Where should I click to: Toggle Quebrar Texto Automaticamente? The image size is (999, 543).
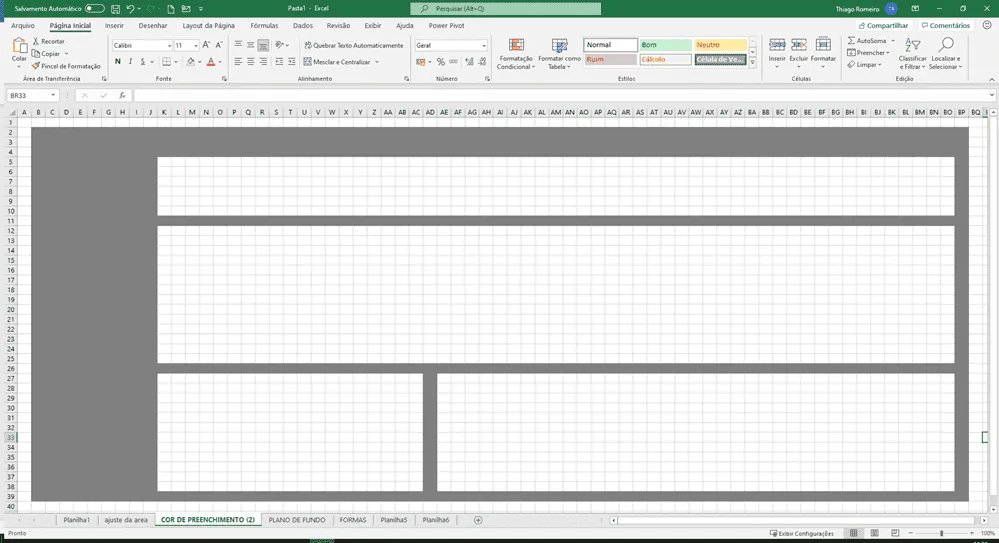pyautogui.click(x=354, y=45)
